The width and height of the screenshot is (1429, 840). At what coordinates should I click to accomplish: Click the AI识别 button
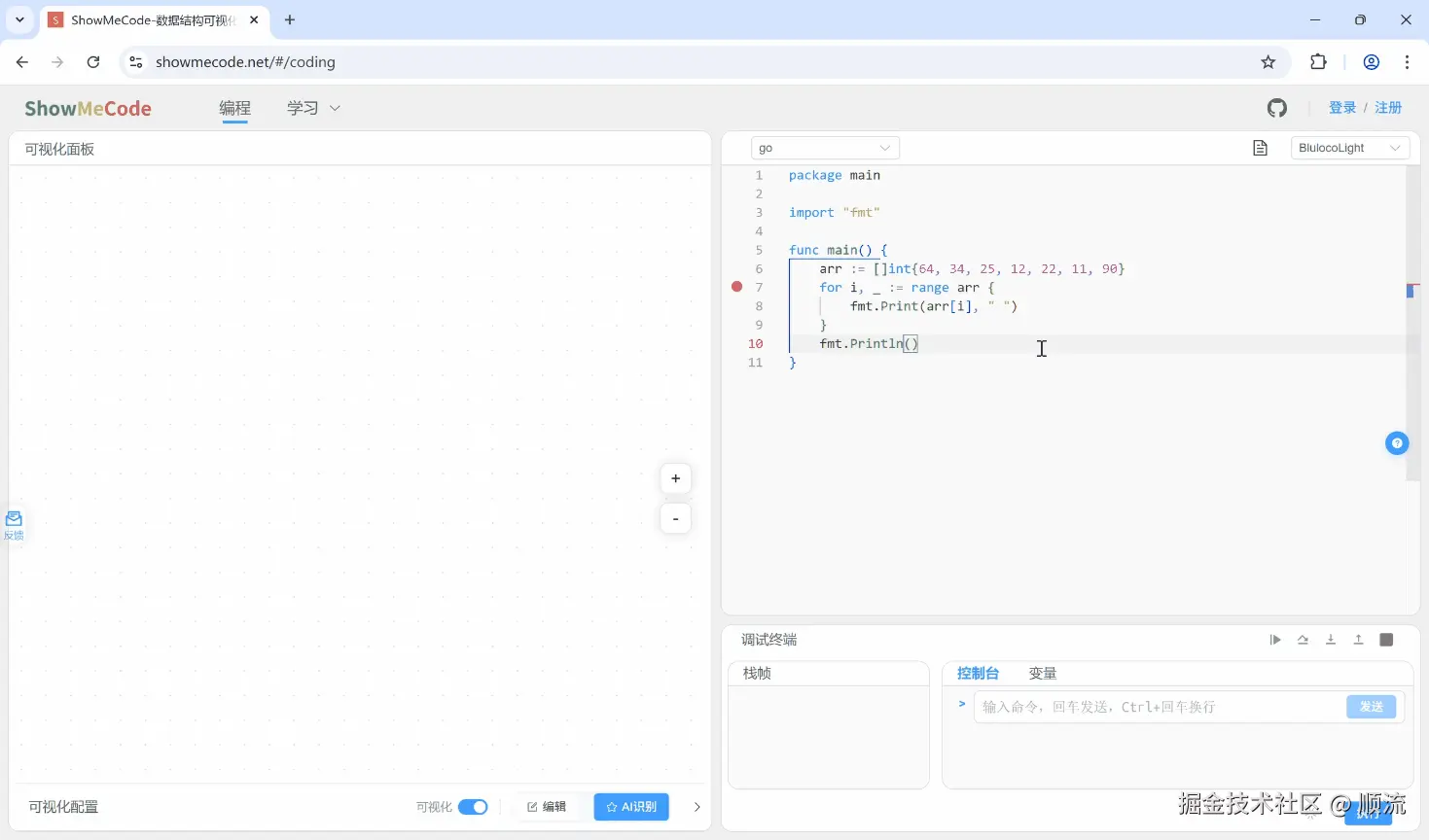(631, 807)
